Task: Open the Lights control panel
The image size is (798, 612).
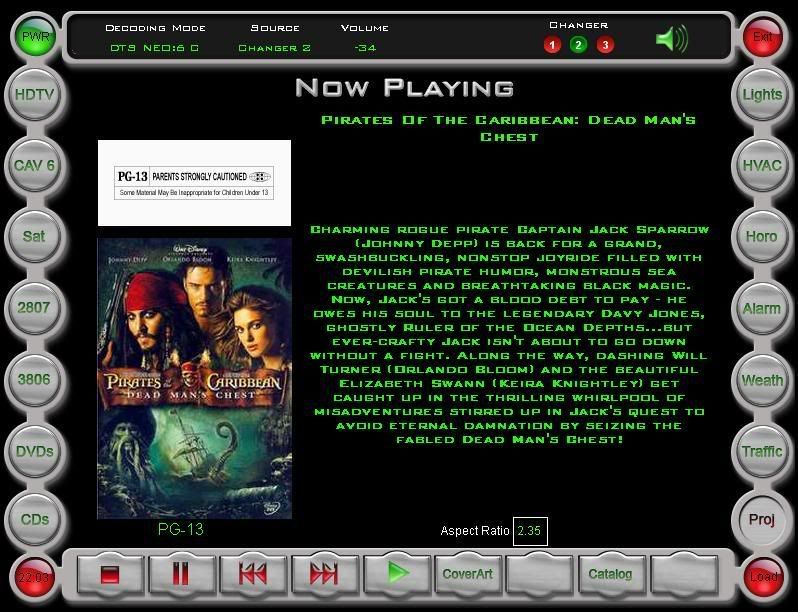Action: tap(762, 95)
